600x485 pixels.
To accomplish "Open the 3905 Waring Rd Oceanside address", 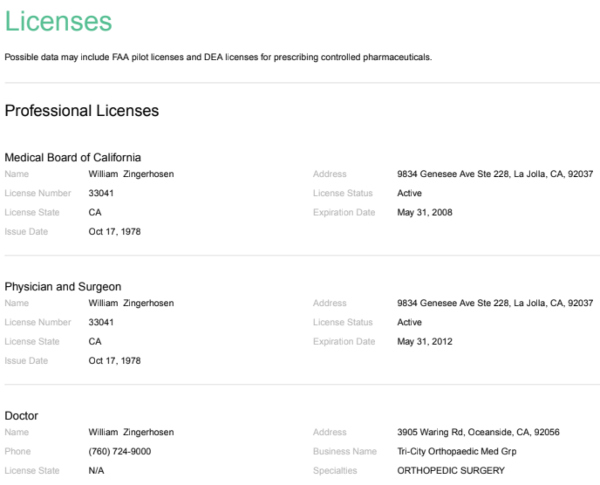I will (478, 432).
